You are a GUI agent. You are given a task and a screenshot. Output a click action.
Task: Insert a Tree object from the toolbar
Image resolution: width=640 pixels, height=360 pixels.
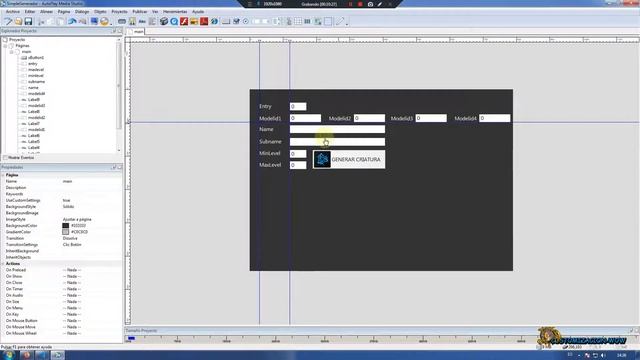click(x=289, y=21)
